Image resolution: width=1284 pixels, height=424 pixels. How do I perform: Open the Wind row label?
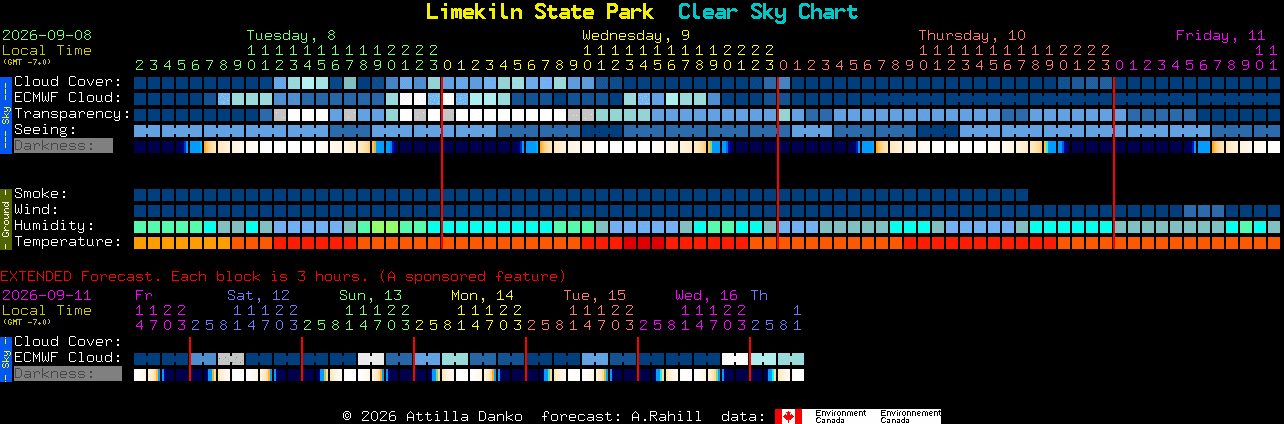(36, 210)
